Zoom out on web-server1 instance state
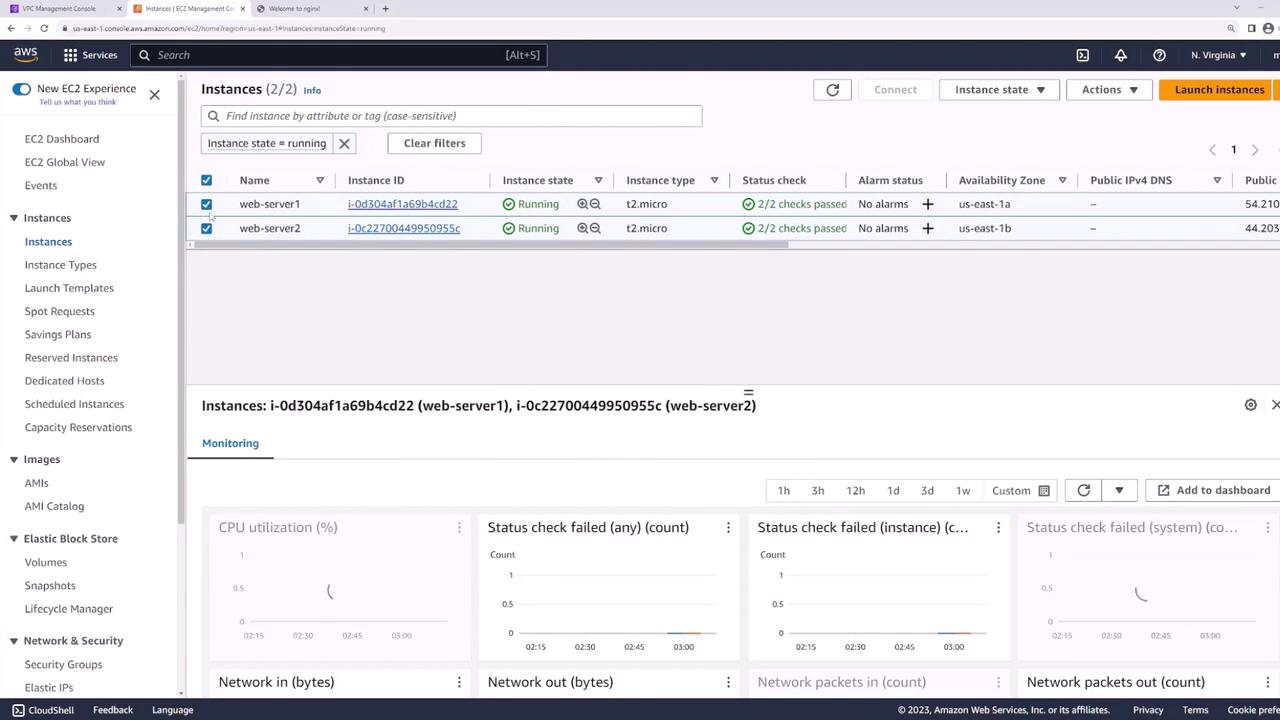The height and width of the screenshot is (720, 1280). 595,204
